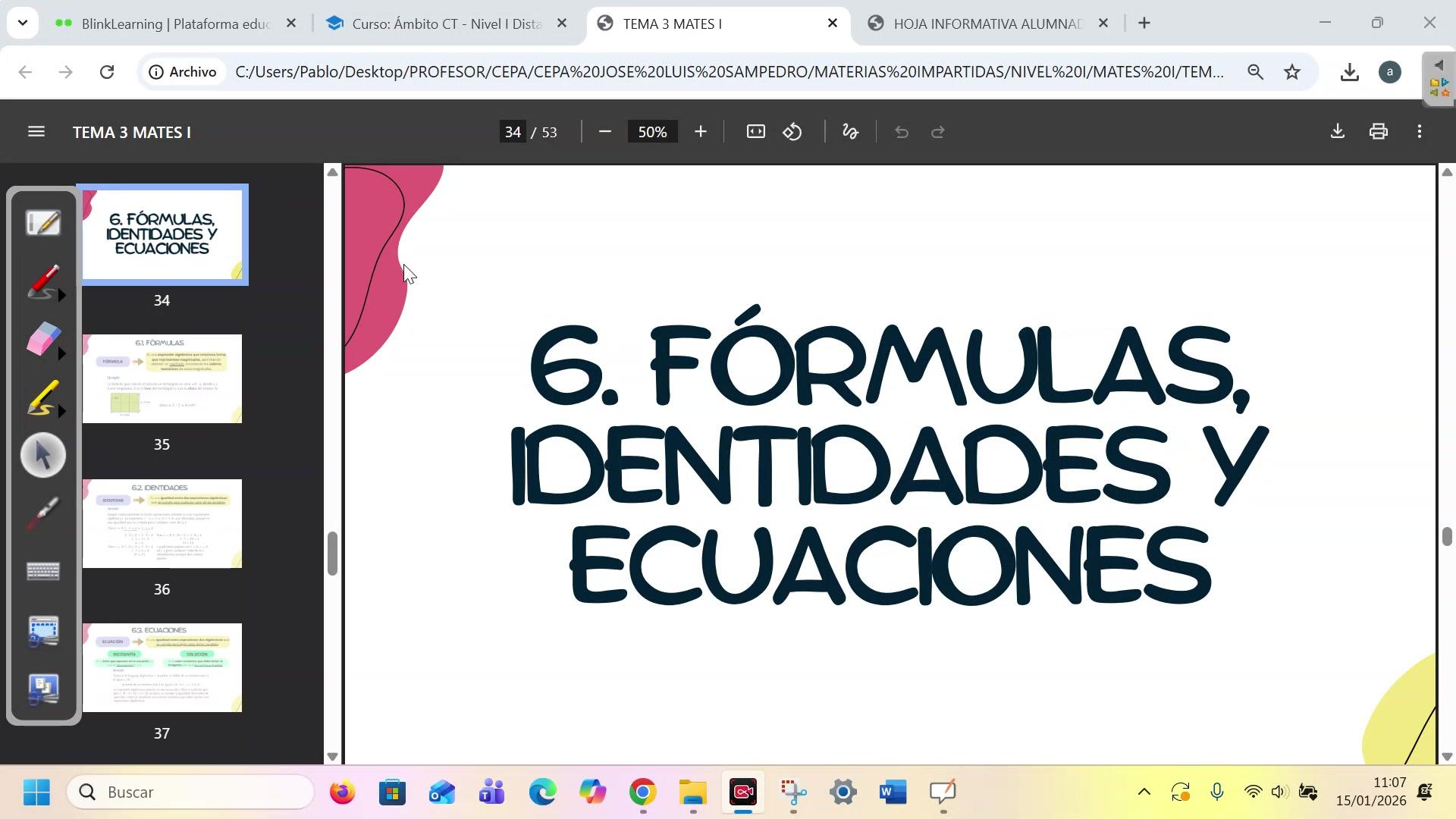This screenshot has height=819, width=1456.
Task: Enable the PDF draw annotation tool
Action: pos(850,132)
